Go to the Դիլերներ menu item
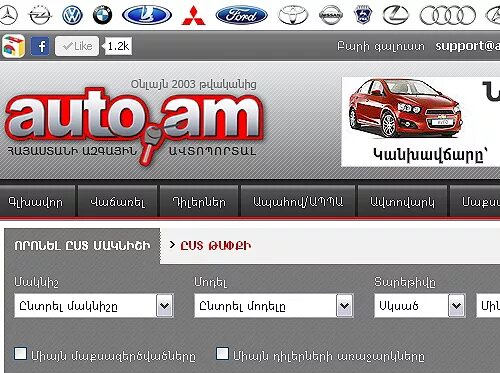The height and width of the screenshot is (373, 500). 199,202
